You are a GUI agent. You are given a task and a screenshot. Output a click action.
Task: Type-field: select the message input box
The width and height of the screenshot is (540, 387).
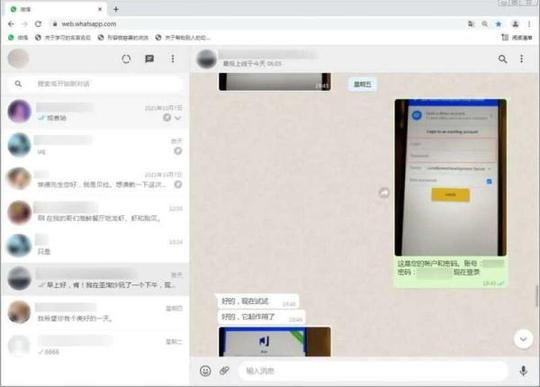pyautogui.click(x=374, y=371)
